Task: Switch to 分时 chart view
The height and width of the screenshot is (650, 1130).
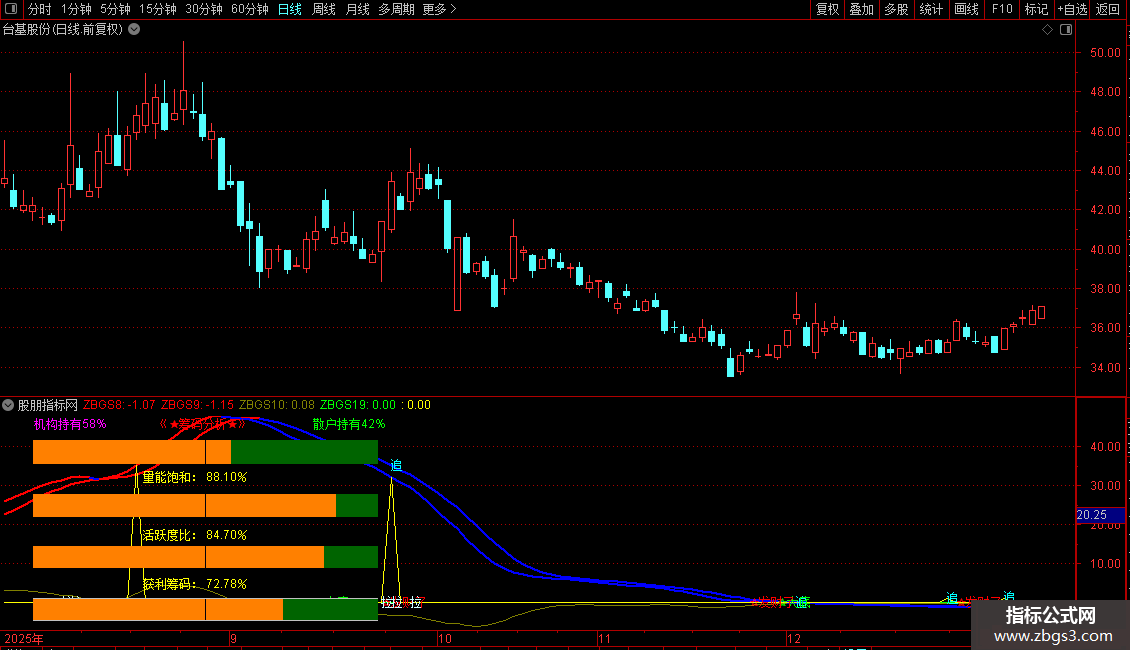Action: pyautogui.click(x=40, y=9)
